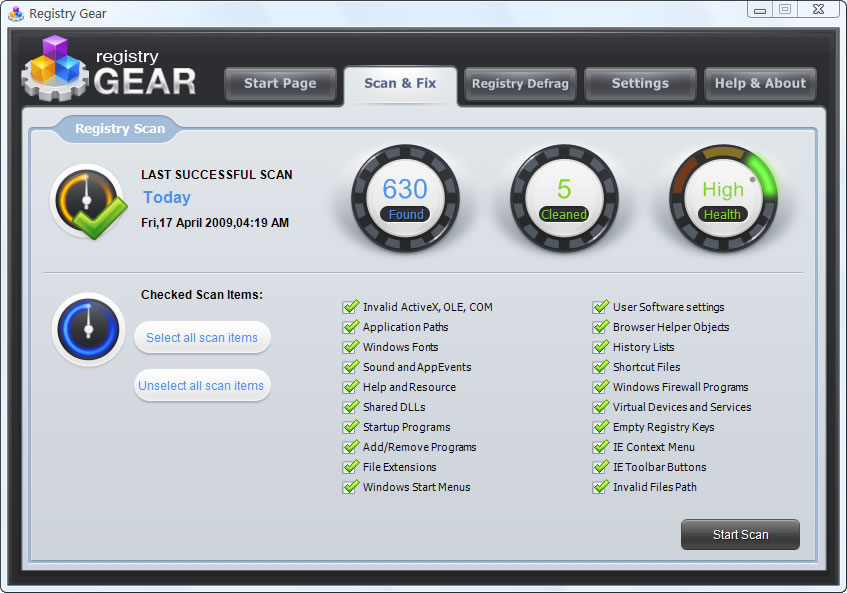Uncheck Browser Helper Objects
The height and width of the screenshot is (593, 847).
tap(601, 327)
